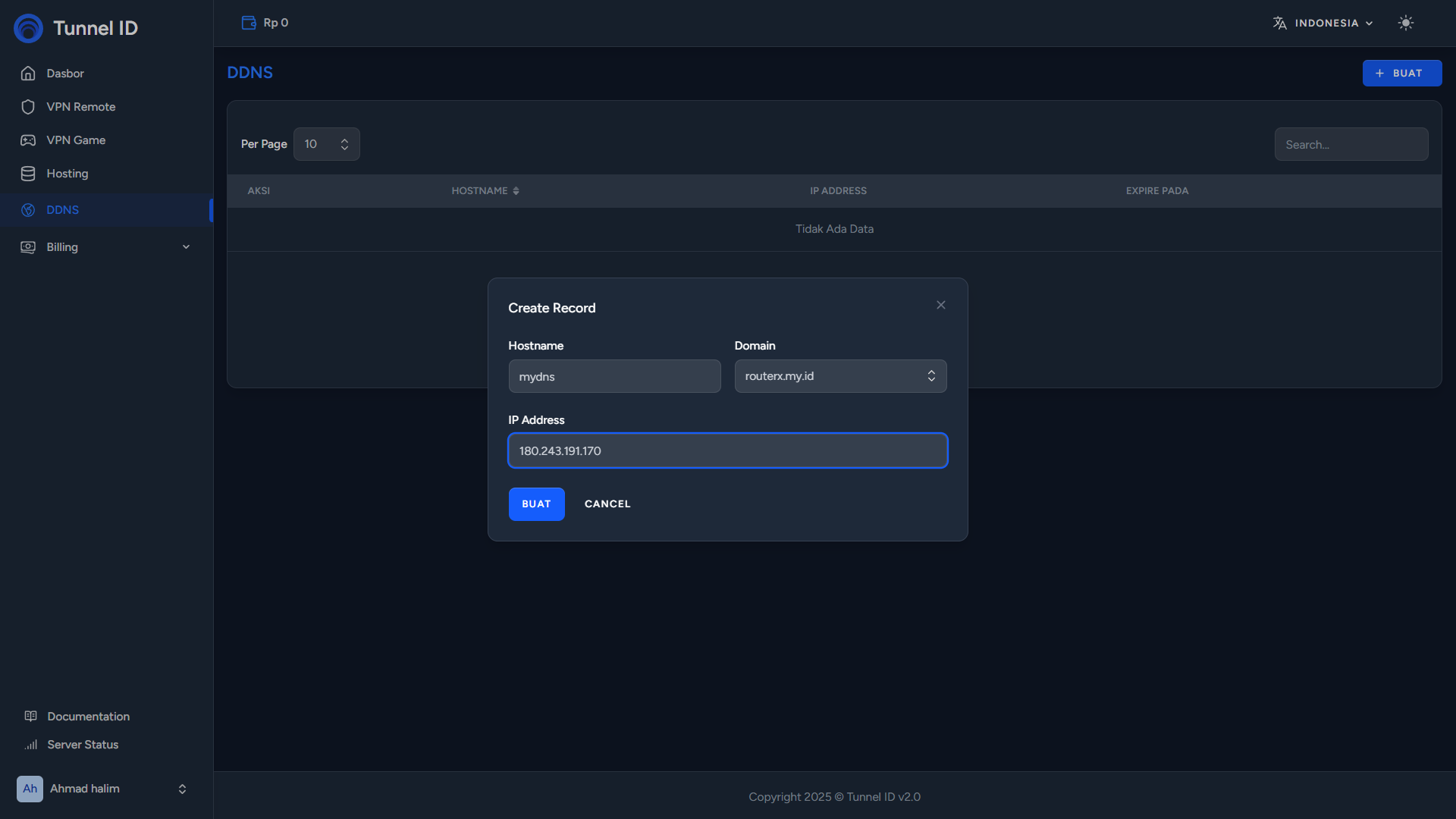Open the Indonesia language dropdown
Image resolution: width=1456 pixels, height=819 pixels.
[x=1323, y=23]
